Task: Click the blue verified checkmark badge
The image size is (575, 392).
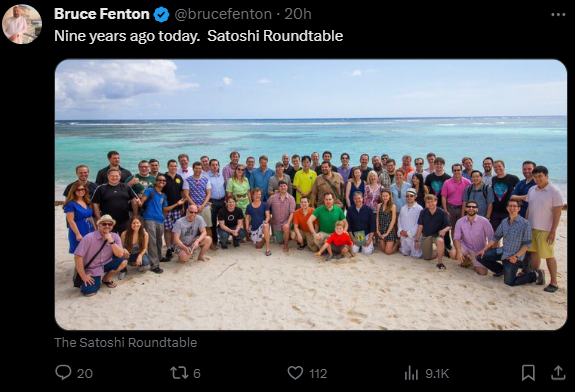Action: coord(161,15)
